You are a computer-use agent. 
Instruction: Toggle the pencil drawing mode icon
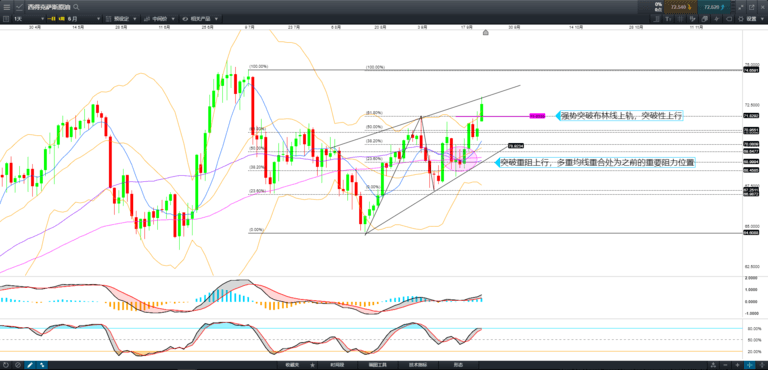(29, 365)
